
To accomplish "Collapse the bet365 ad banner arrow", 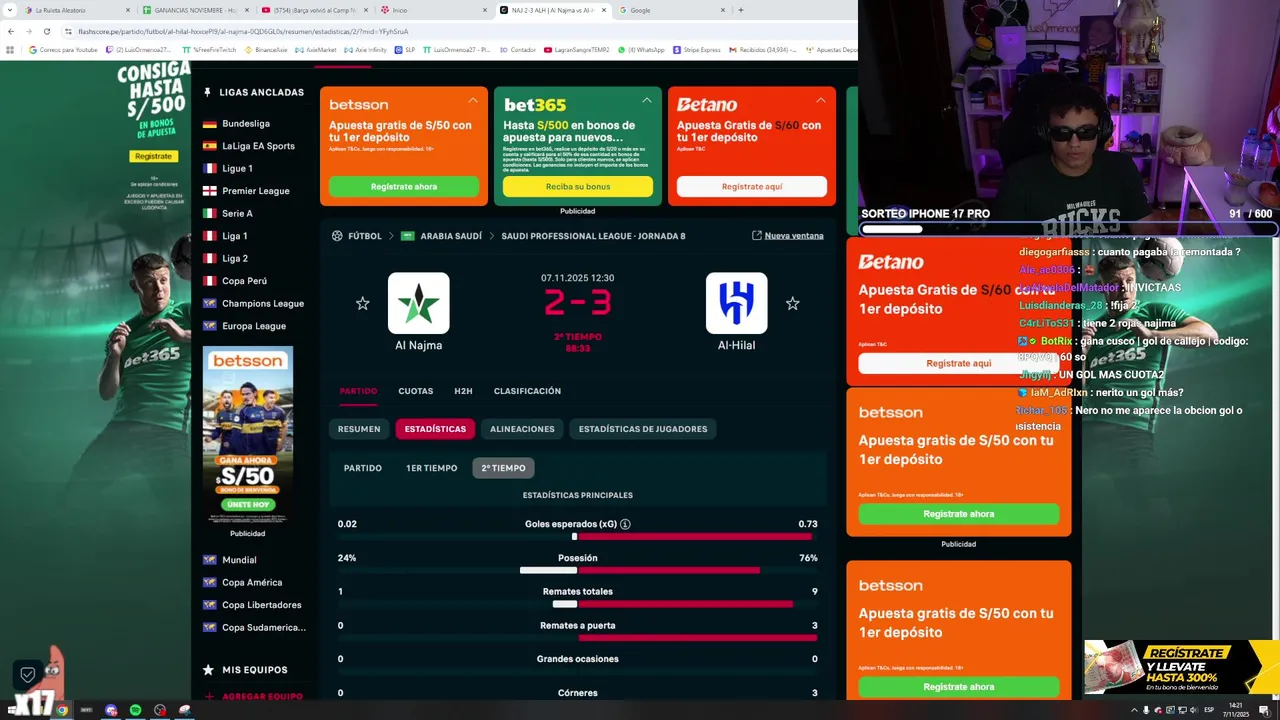I will [647, 100].
